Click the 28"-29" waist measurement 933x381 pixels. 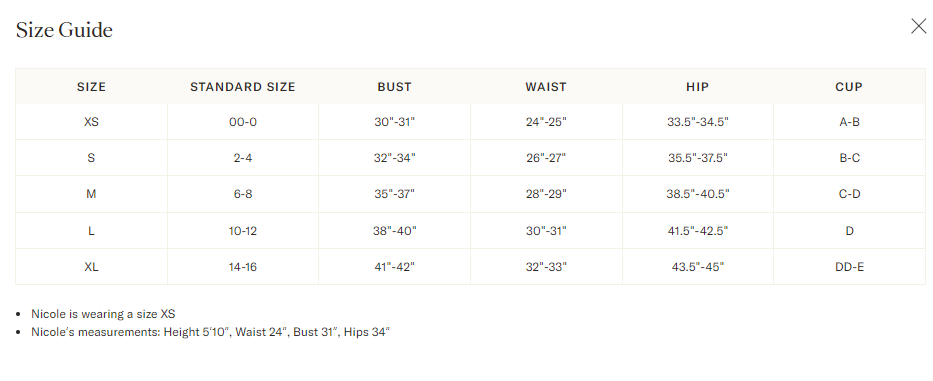click(x=546, y=194)
